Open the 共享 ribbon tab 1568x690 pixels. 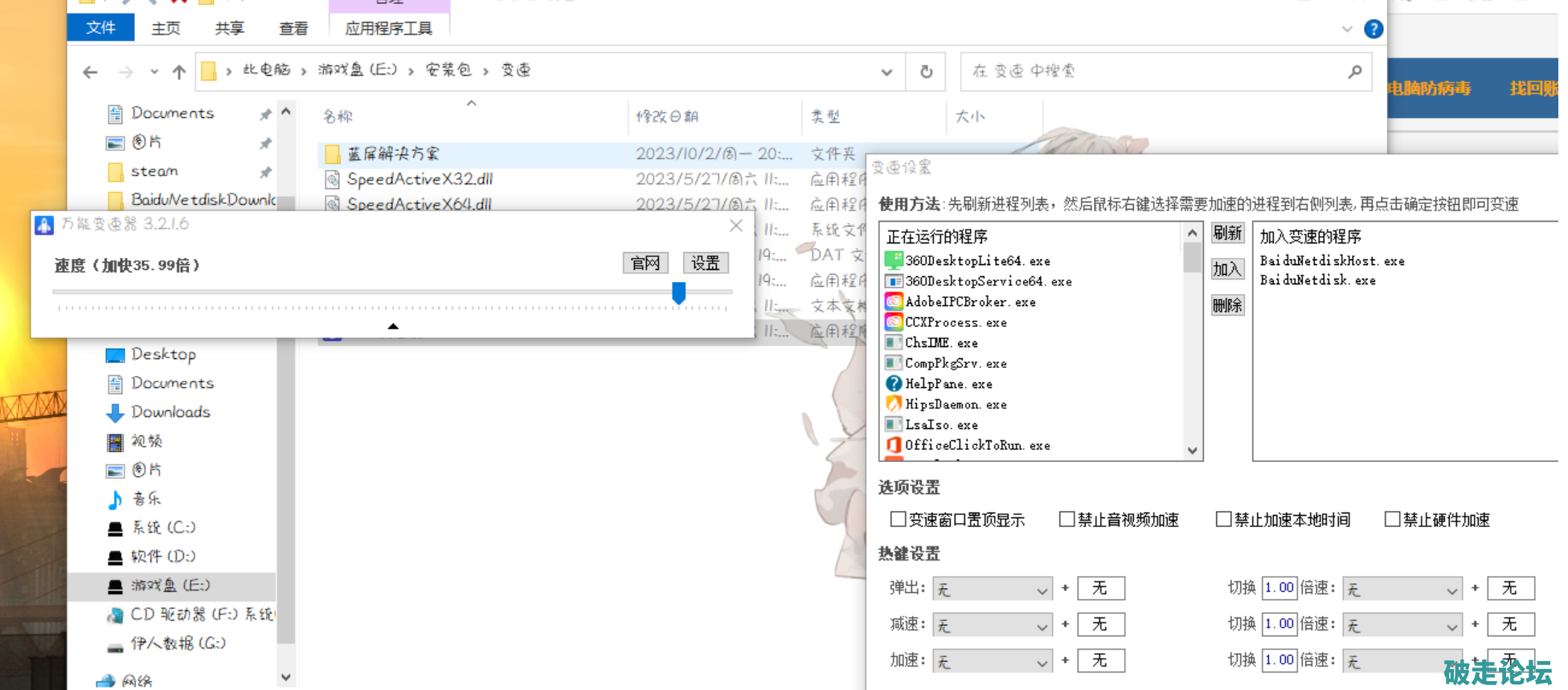pyautogui.click(x=229, y=28)
